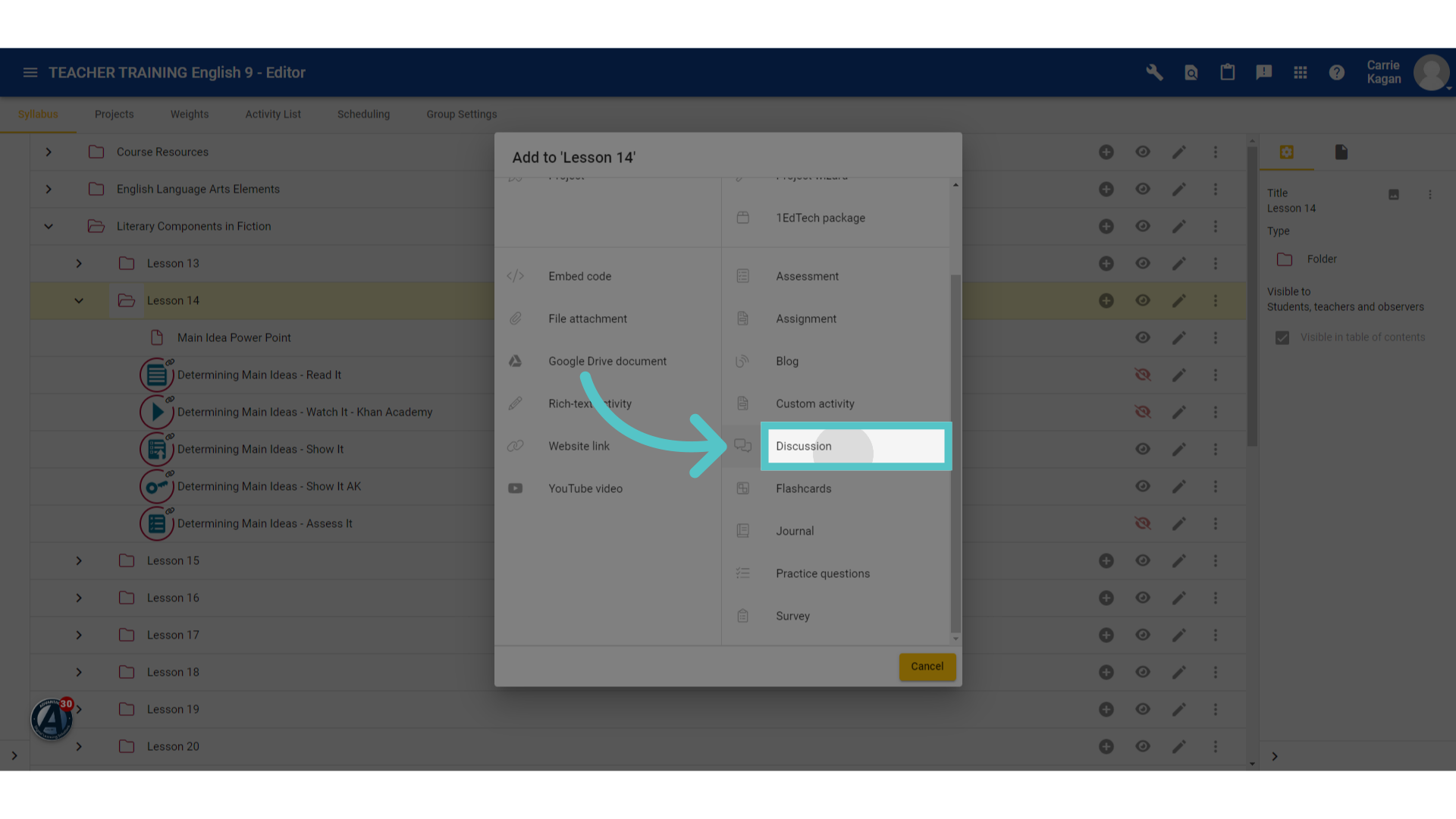Expand English Language Arts Elements folder
The width and height of the screenshot is (1456, 819).
[x=49, y=189]
